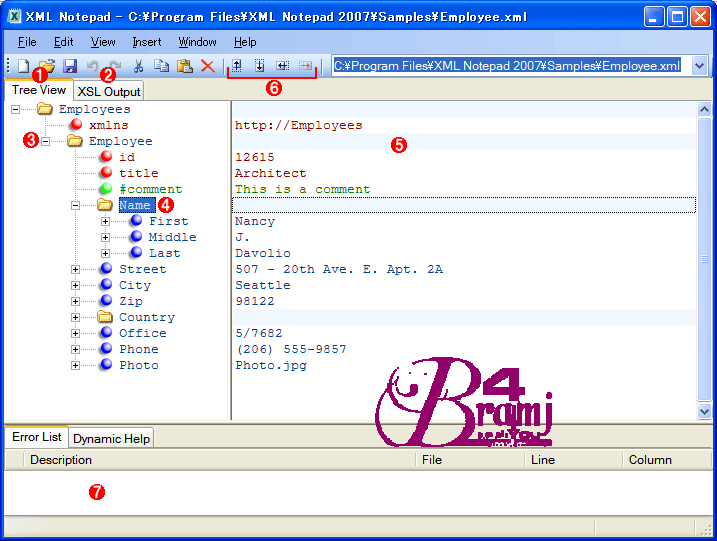
Task: Click the Cut scissors icon
Action: pos(138,66)
